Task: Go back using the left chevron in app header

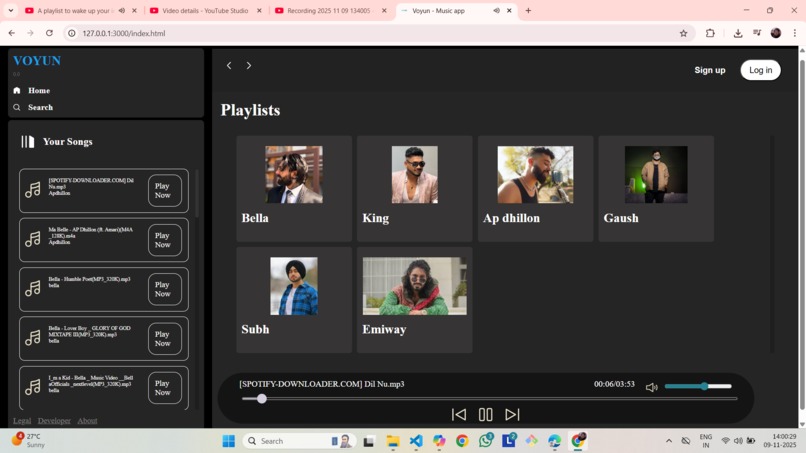Action: (229, 65)
